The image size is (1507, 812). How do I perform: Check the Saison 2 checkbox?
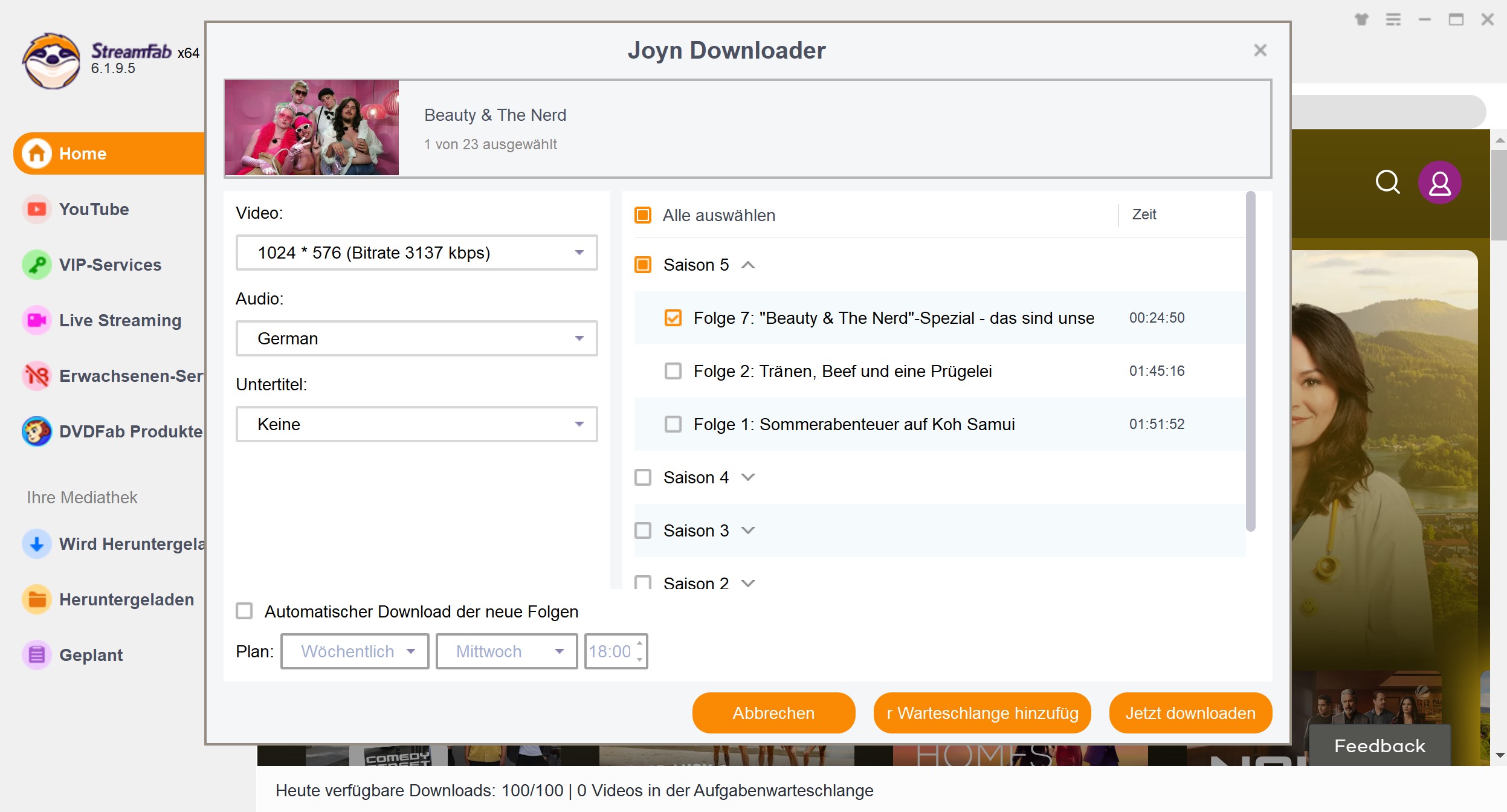pyautogui.click(x=643, y=582)
